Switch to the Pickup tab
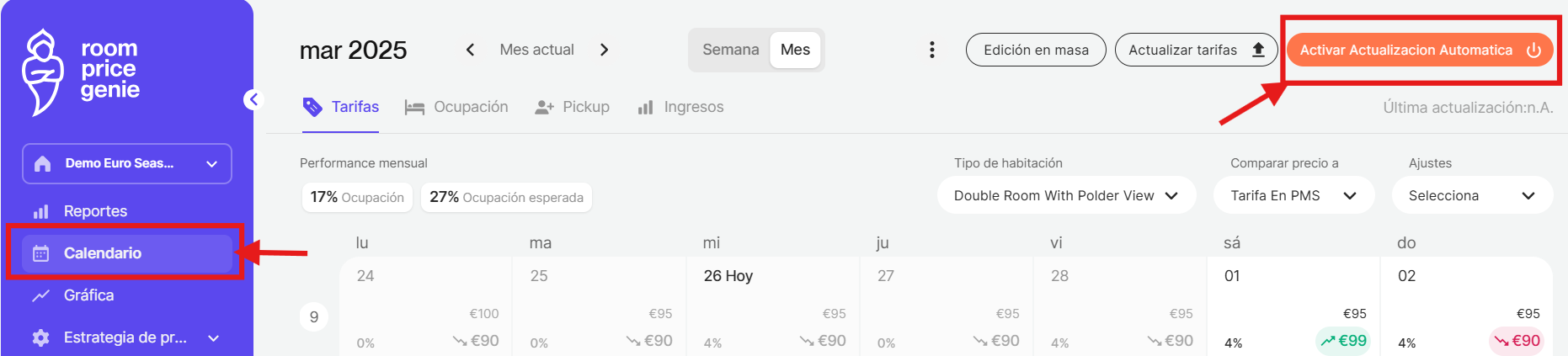The width and height of the screenshot is (1568, 356). (x=573, y=107)
